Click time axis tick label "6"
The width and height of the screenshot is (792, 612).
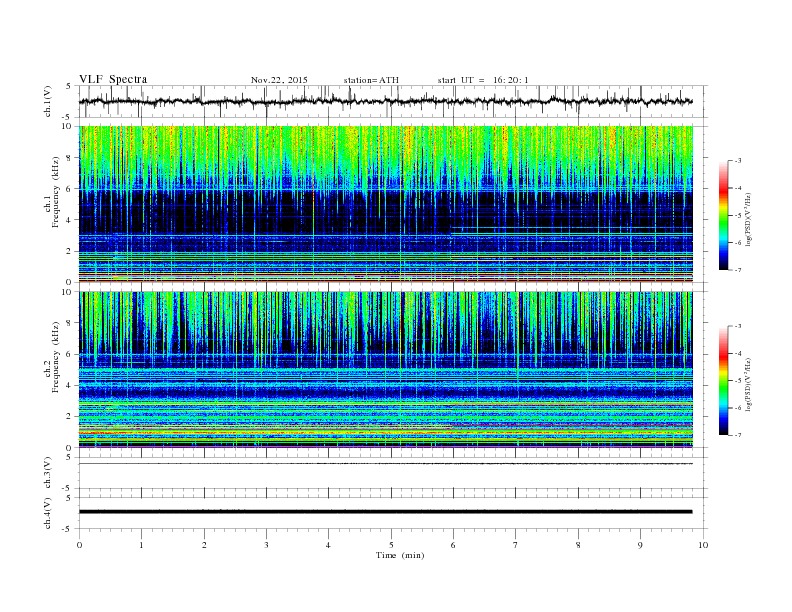coord(453,545)
